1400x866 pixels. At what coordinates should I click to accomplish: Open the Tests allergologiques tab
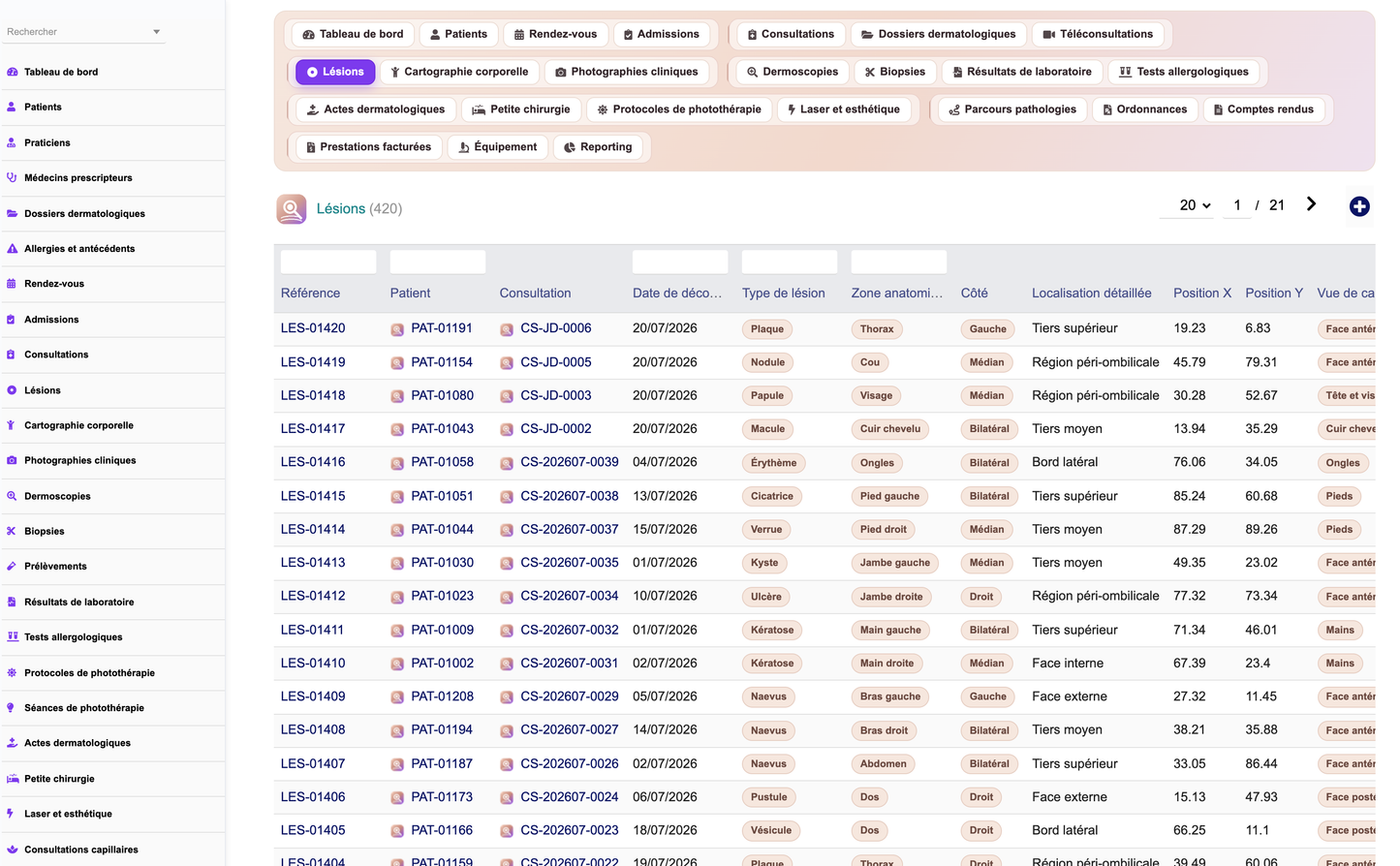tap(1183, 72)
